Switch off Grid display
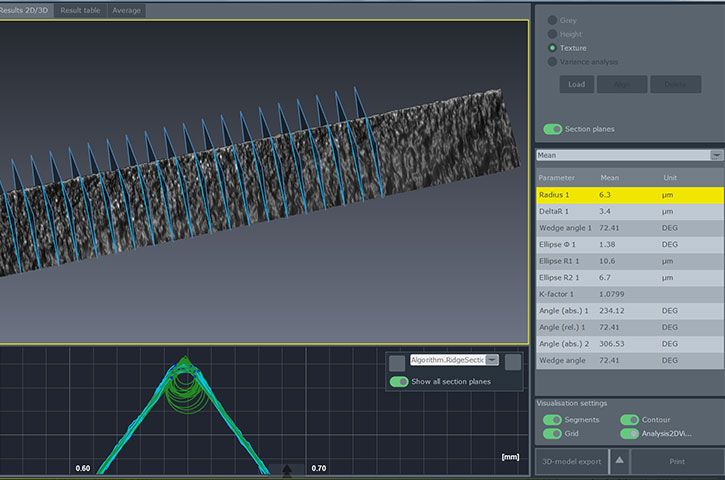This screenshot has height=480, width=725. tap(552, 434)
